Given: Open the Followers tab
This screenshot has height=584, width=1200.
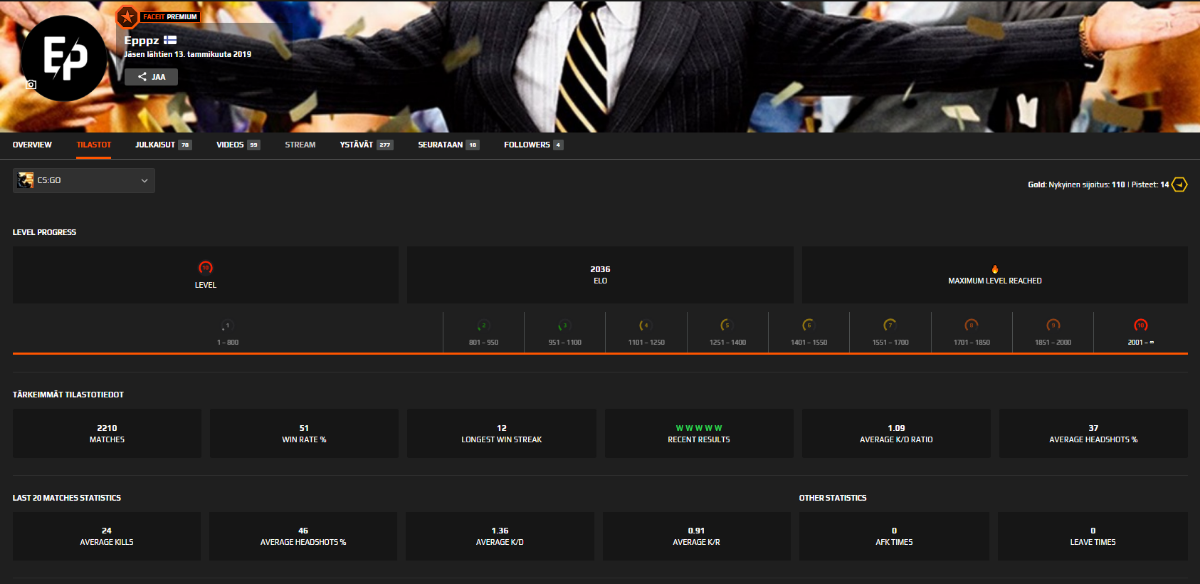Looking at the screenshot, I should pos(532,145).
